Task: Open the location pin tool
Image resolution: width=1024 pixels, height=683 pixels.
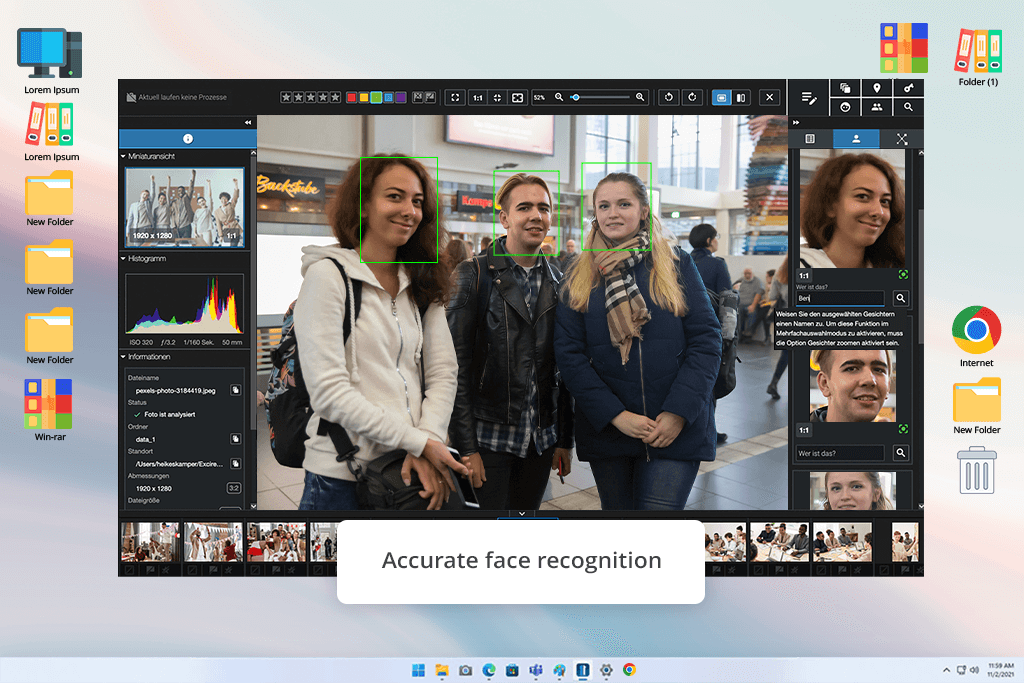Action: [876, 88]
